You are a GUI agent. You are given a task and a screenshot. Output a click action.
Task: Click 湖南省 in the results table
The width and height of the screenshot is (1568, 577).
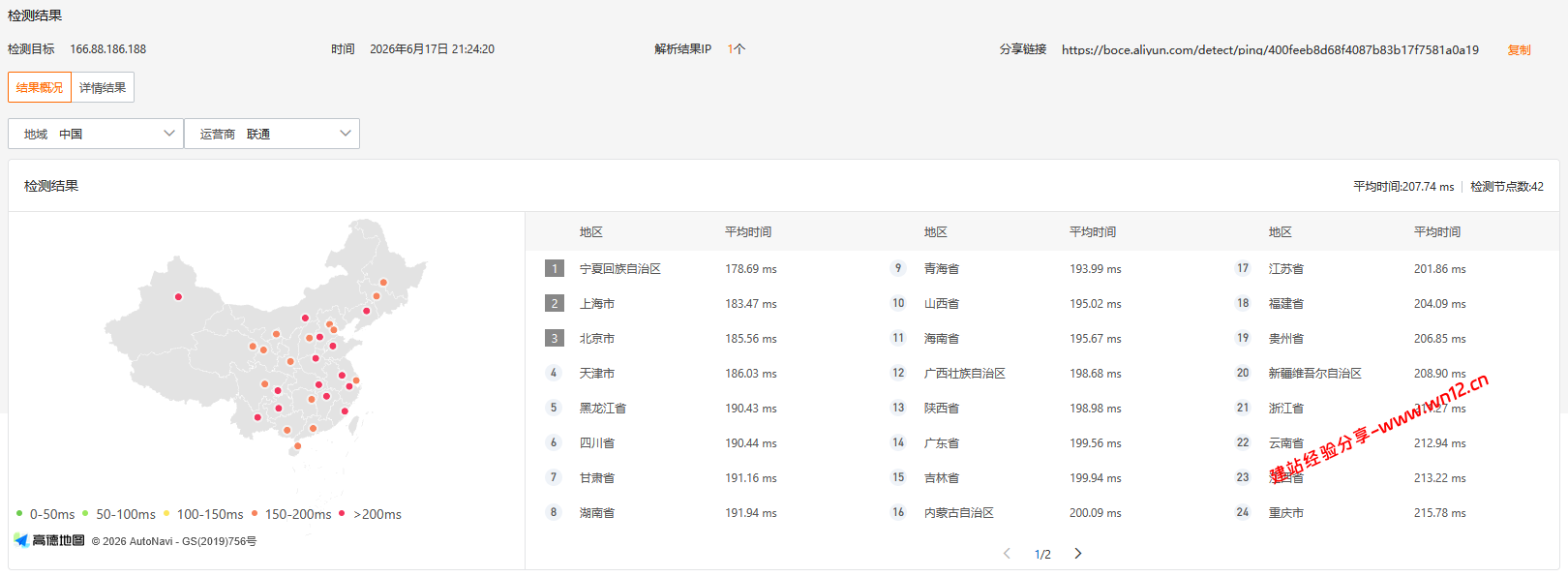click(x=597, y=513)
